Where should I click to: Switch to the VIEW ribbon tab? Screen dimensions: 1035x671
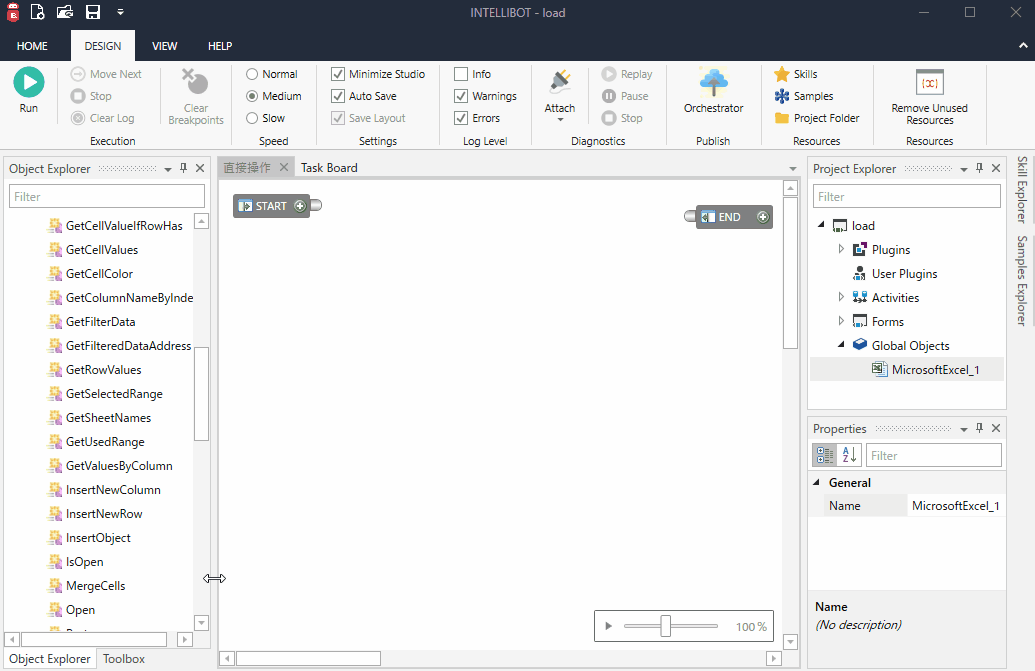pyautogui.click(x=164, y=45)
